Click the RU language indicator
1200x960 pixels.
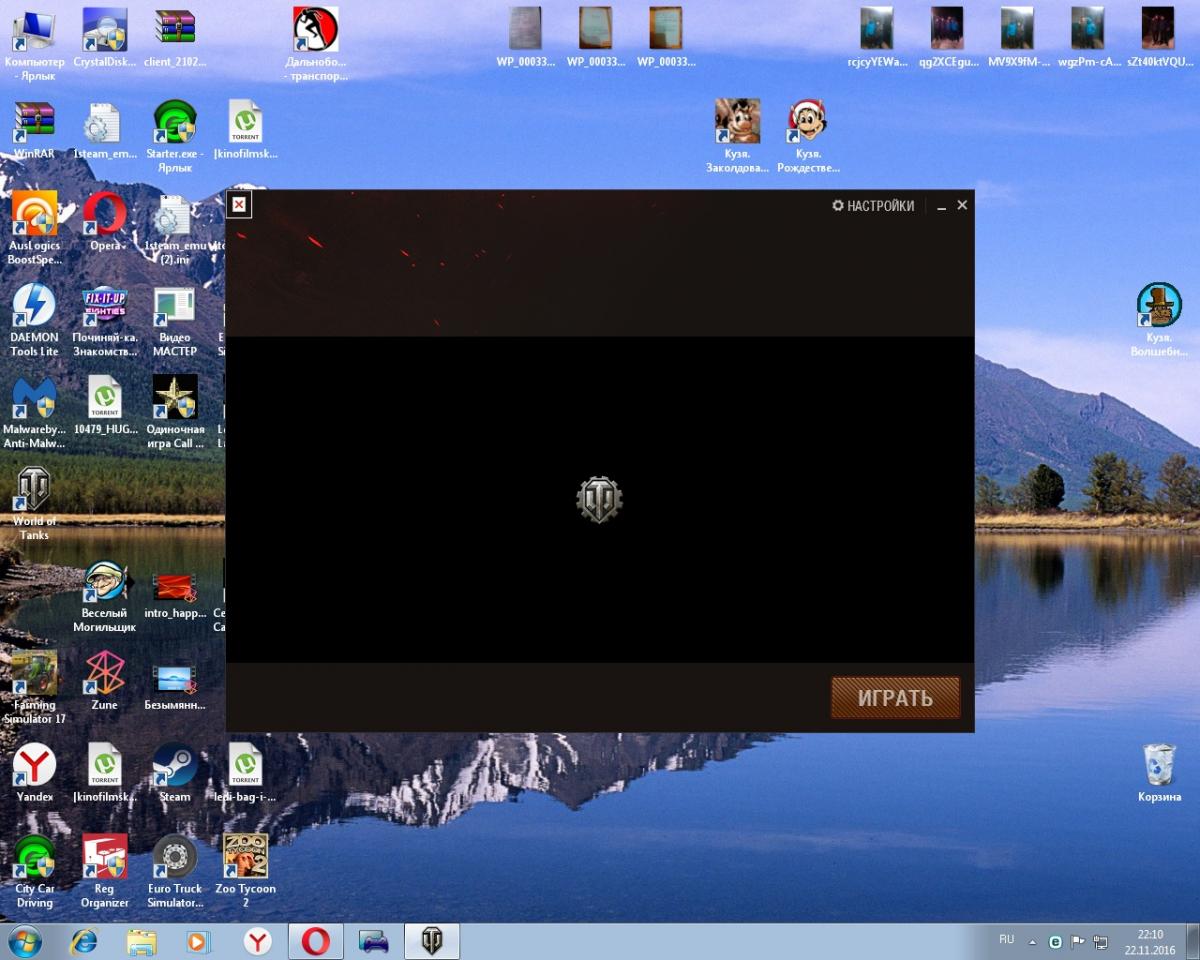click(1006, 940)
